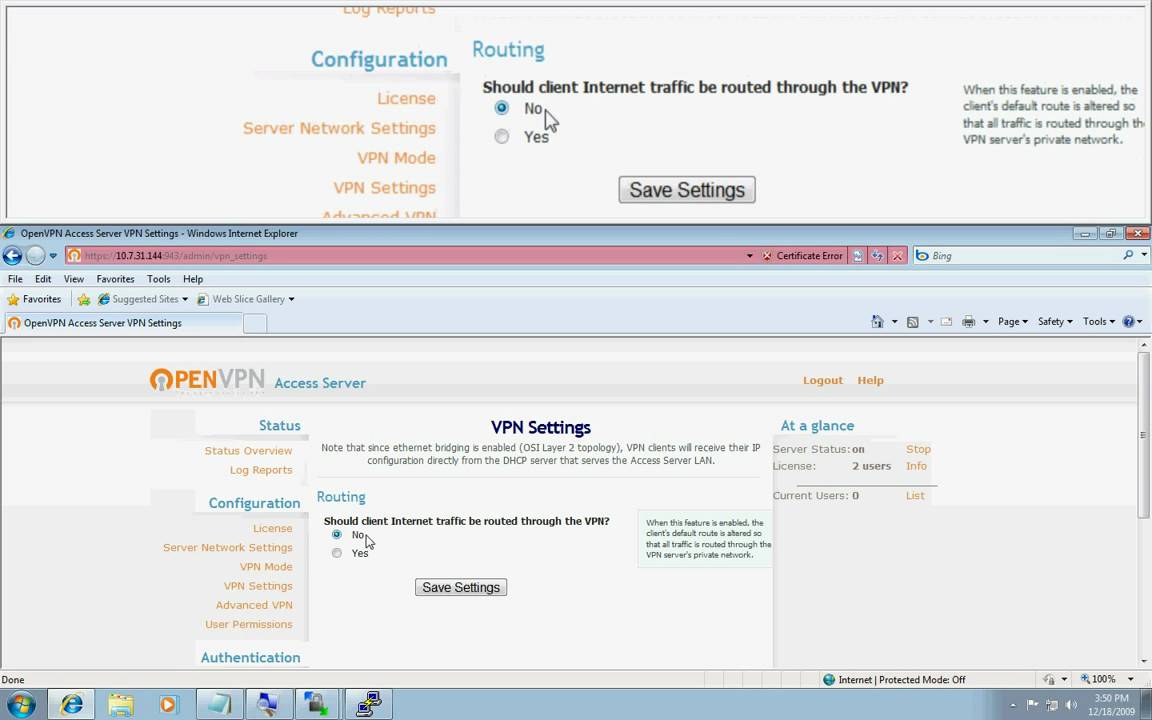This screenshot has height=720, width=1152.
Task: Open the Web Slice Gallery dropdown
Action: click(x=245, y=299)
